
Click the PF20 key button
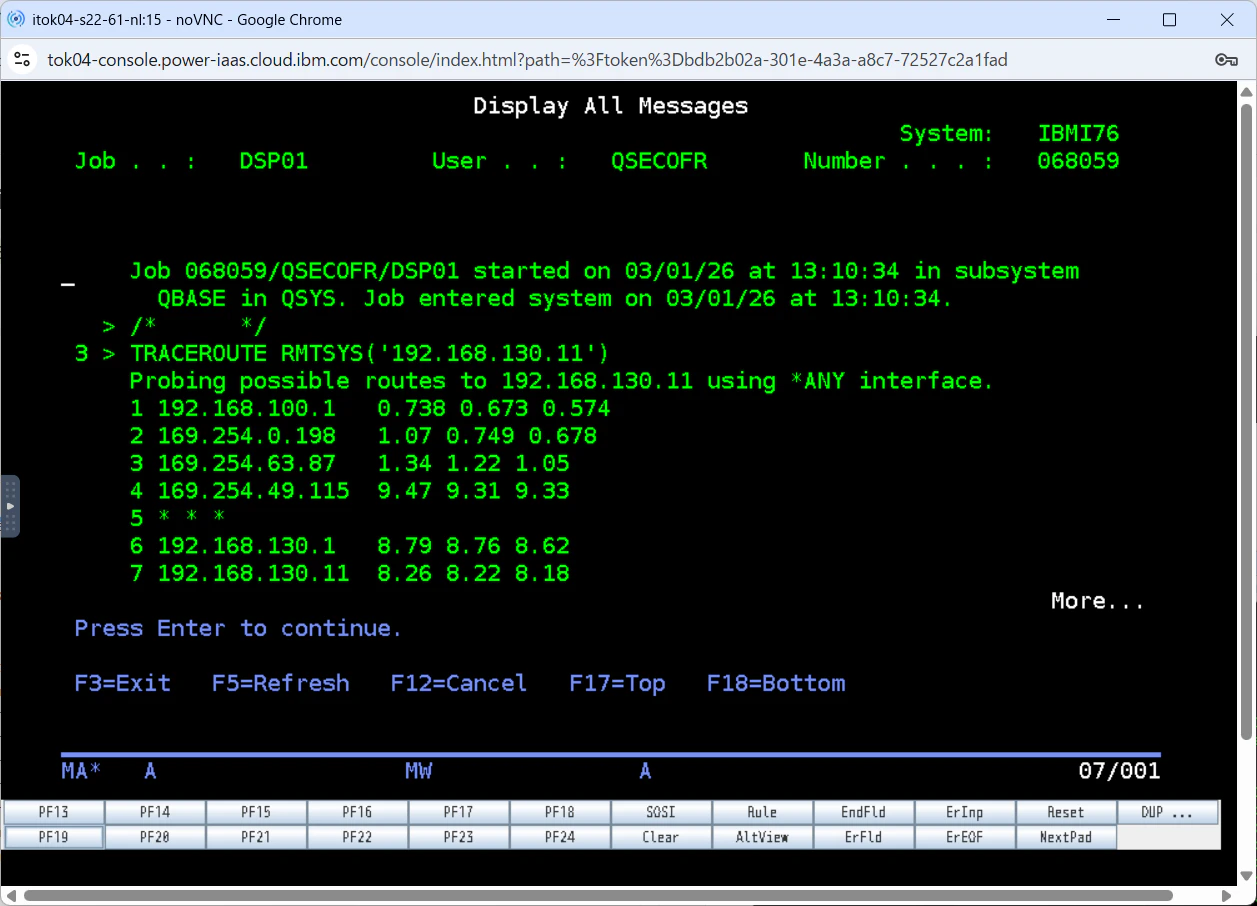tap(155, 837)
